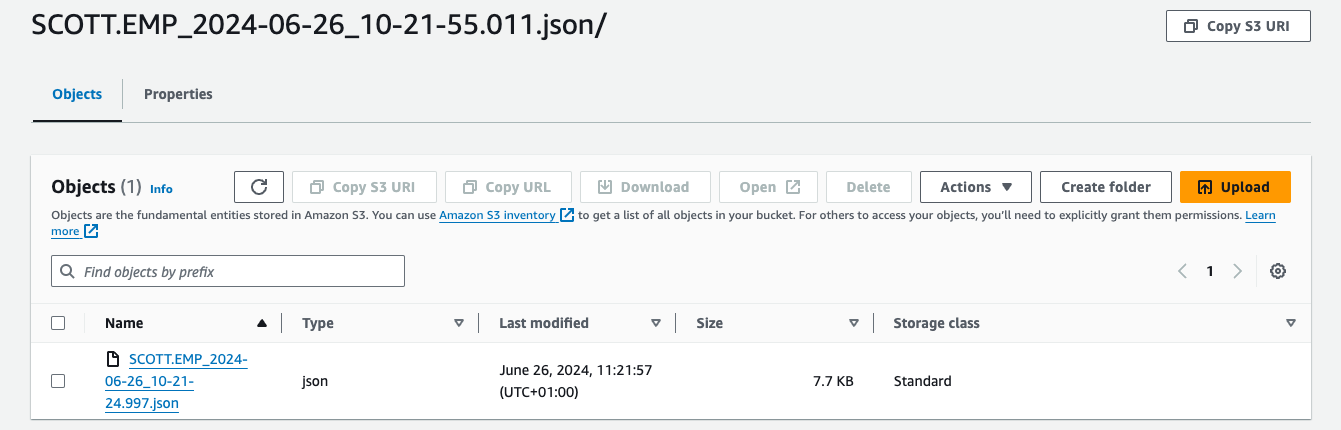Click the Create folder button

click(1106, 187)
